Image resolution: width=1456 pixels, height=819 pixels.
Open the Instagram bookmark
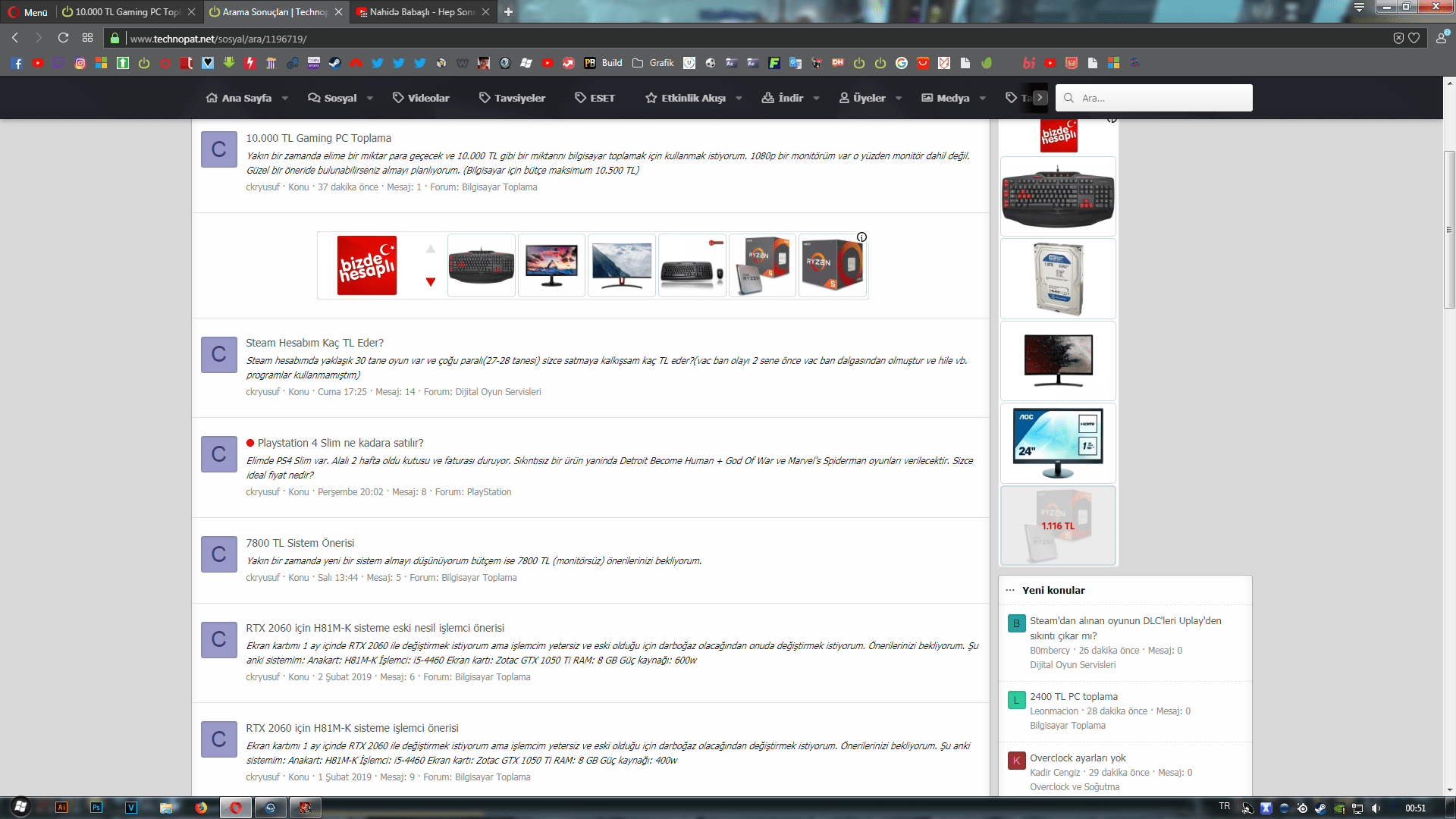pyautogui.click(x=80, y=63)
